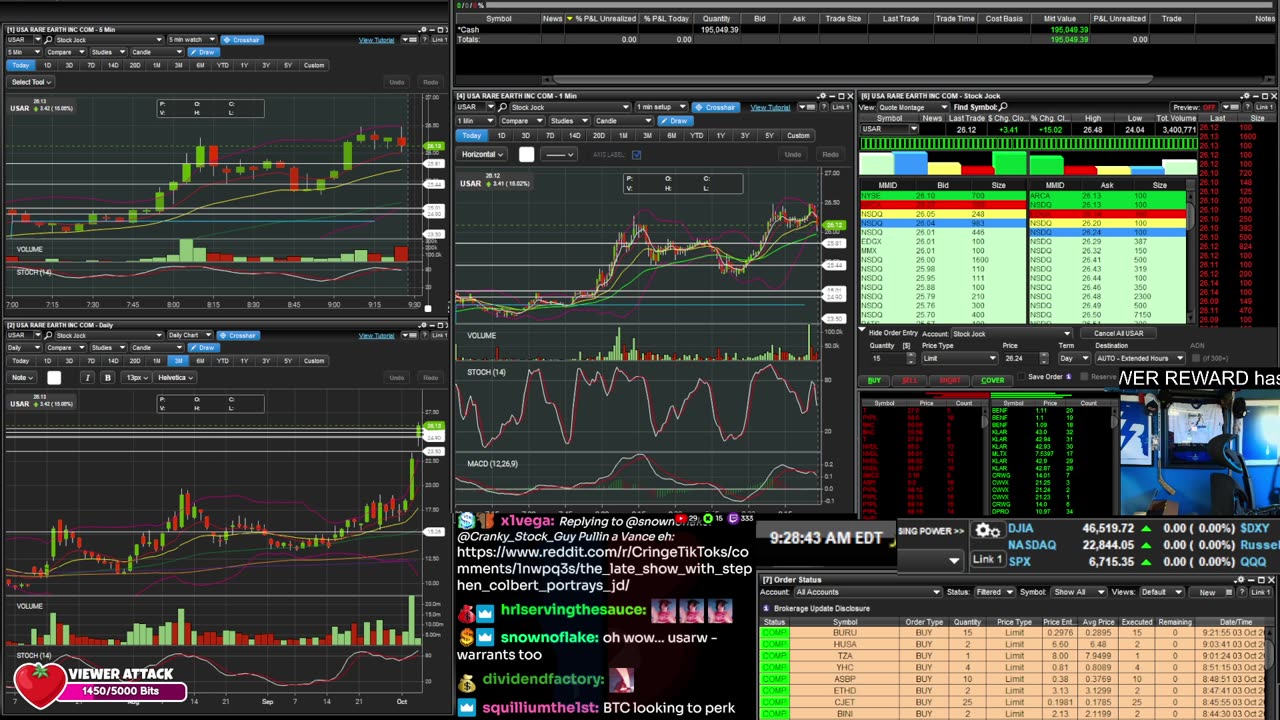Open help question mark in 5 Min chart
Viewport: 1280px width, 720px height.
[x=424, y=40]
